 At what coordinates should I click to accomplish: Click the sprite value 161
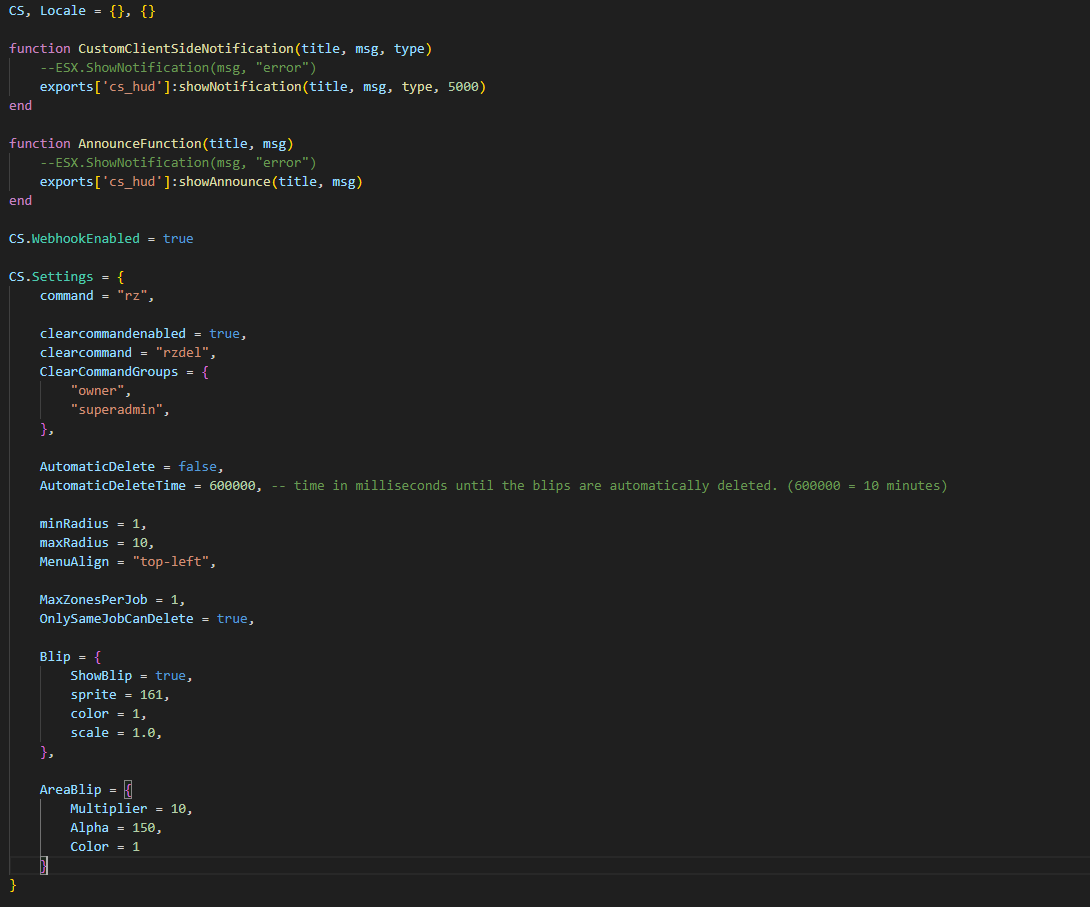(x=150, y=694)
